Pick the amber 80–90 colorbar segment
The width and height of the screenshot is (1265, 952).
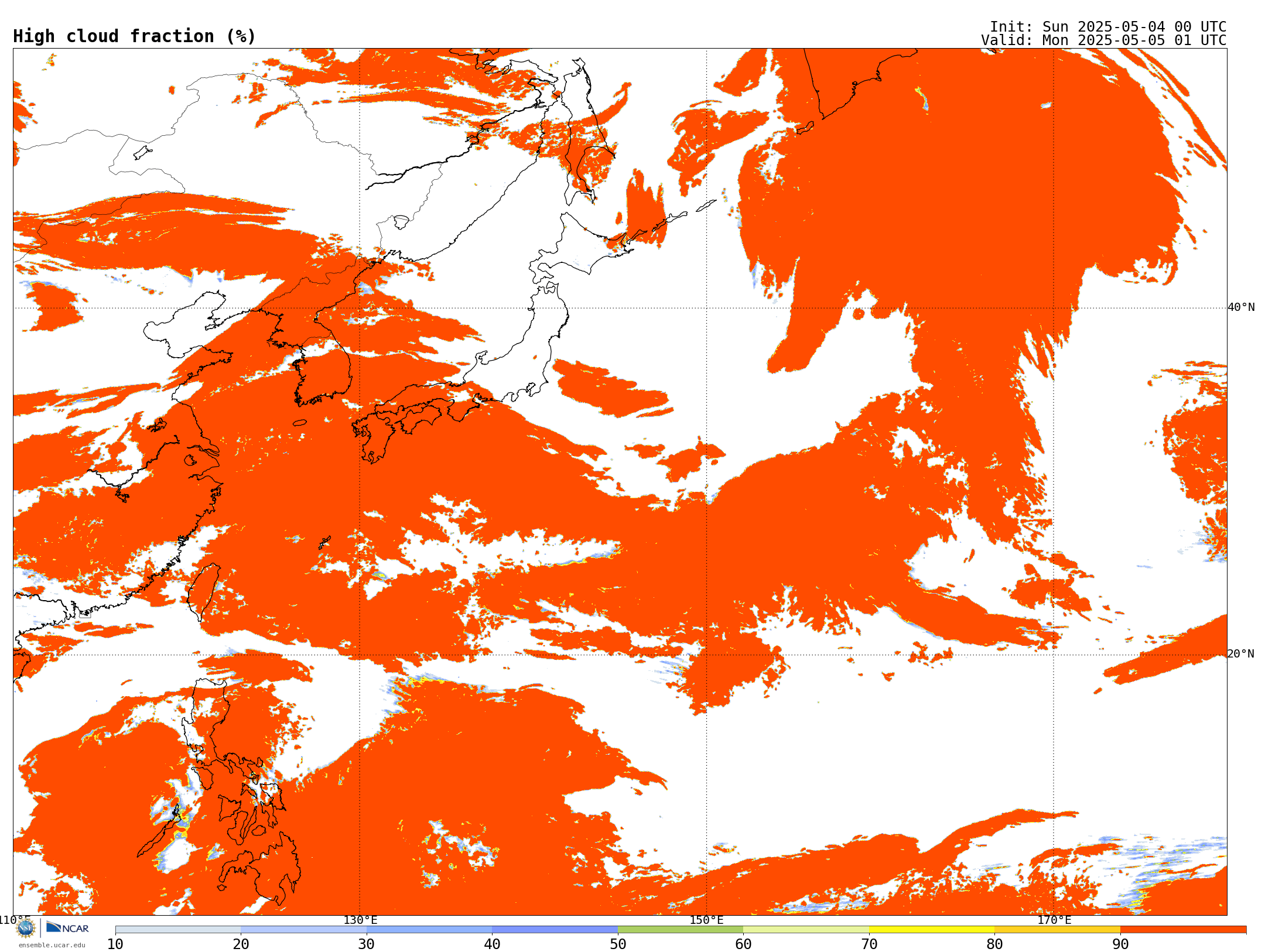[x=1057, y=930]
